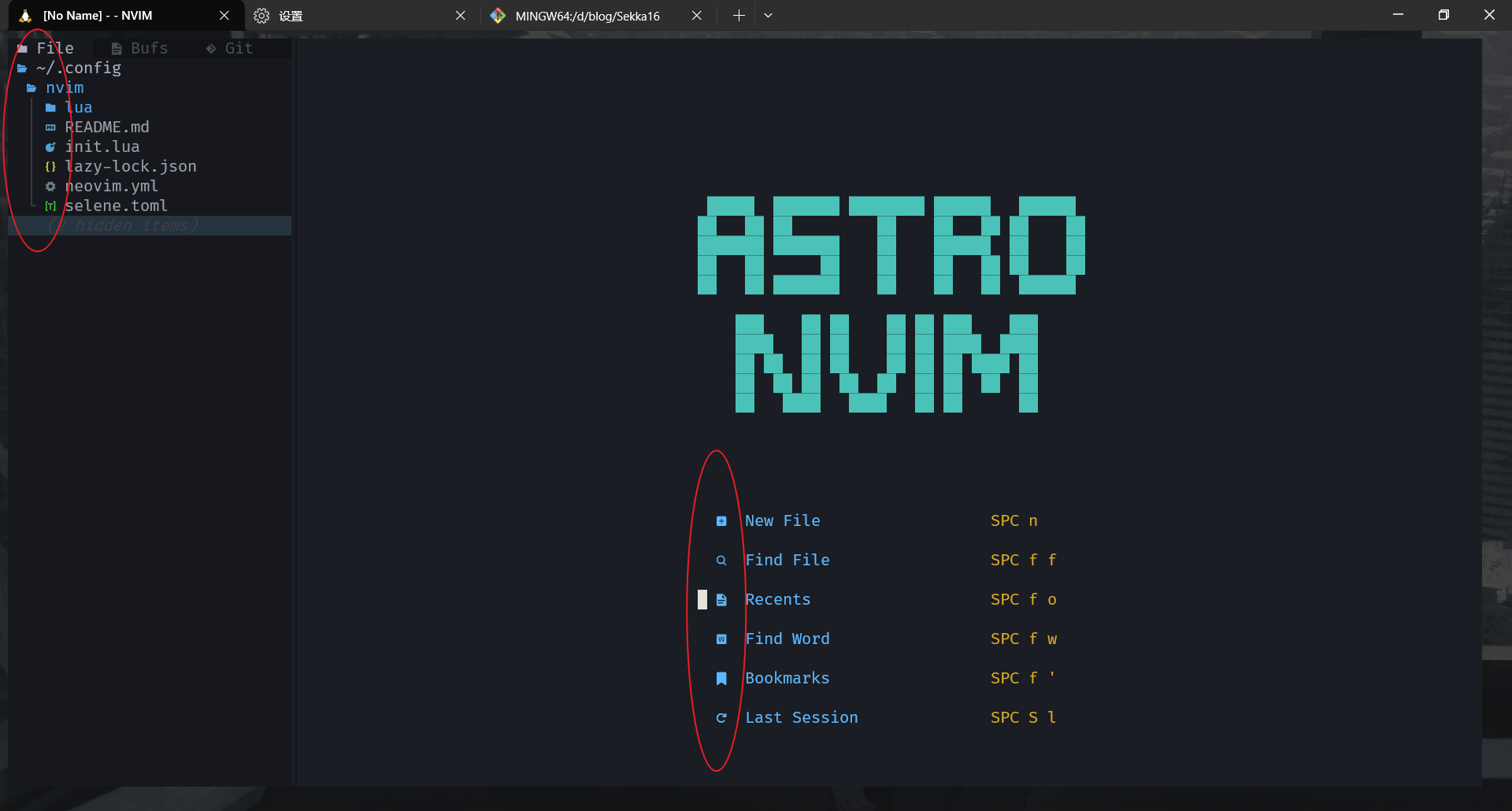Click the selene.toml file icon
Screen dimensions: 1512x811
click(x=50, y=206)
